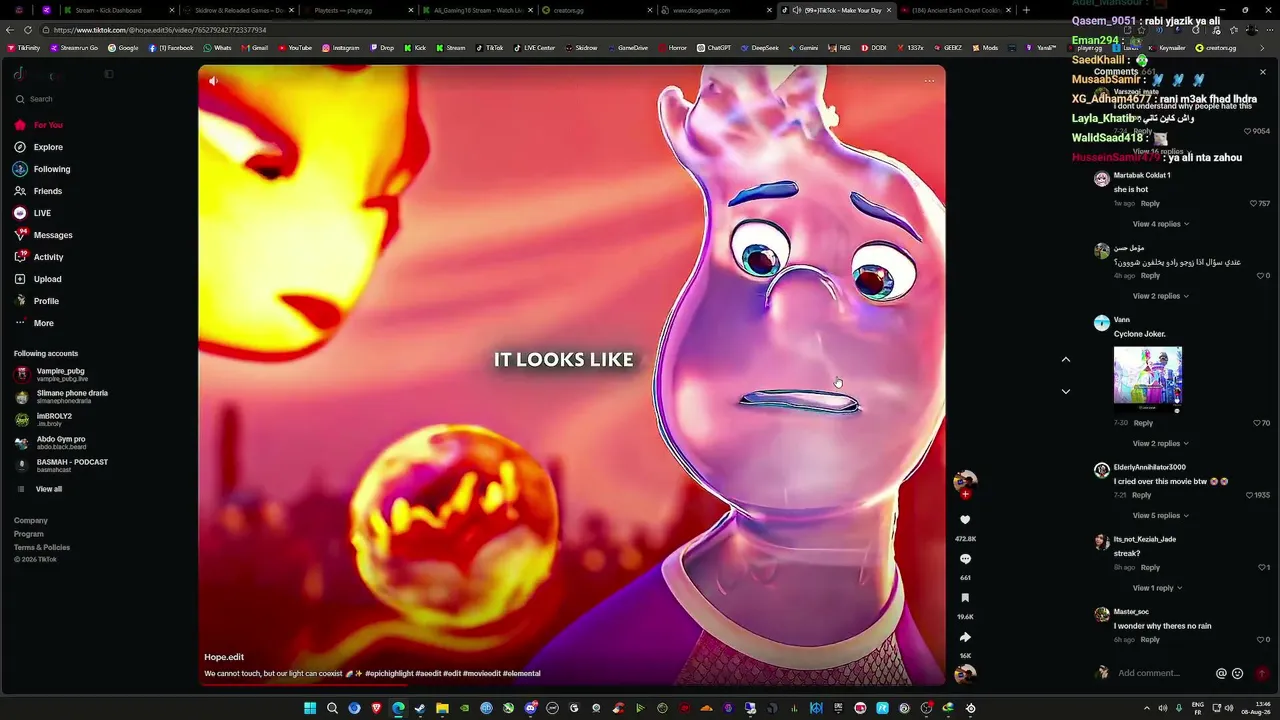Open the video options ellipsis menu
Screen dimensions: 1280x720
click(x=929, y=81)
